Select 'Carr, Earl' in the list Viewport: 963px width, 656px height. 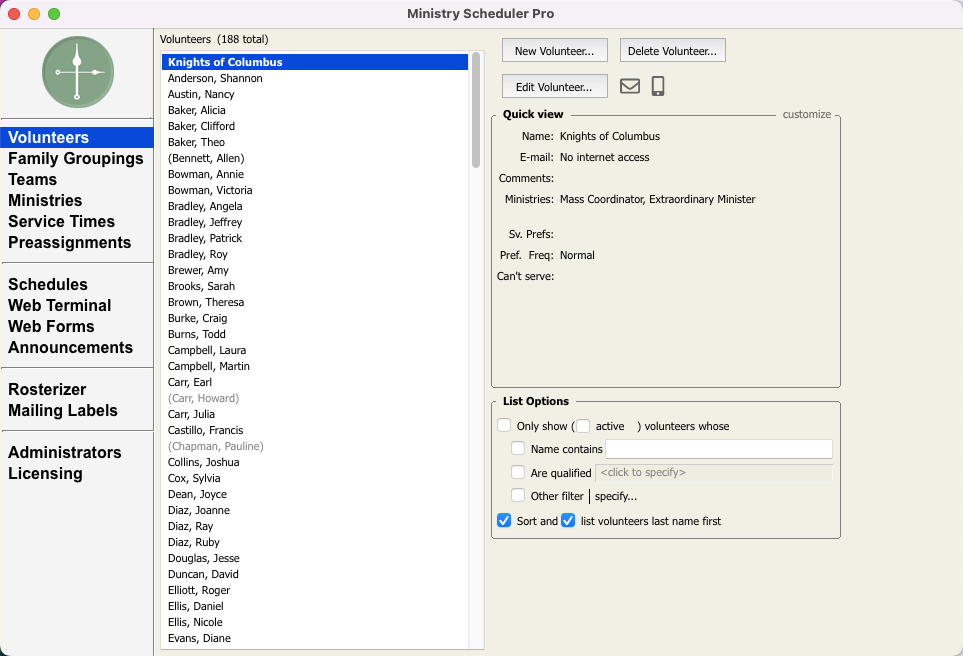315,381
